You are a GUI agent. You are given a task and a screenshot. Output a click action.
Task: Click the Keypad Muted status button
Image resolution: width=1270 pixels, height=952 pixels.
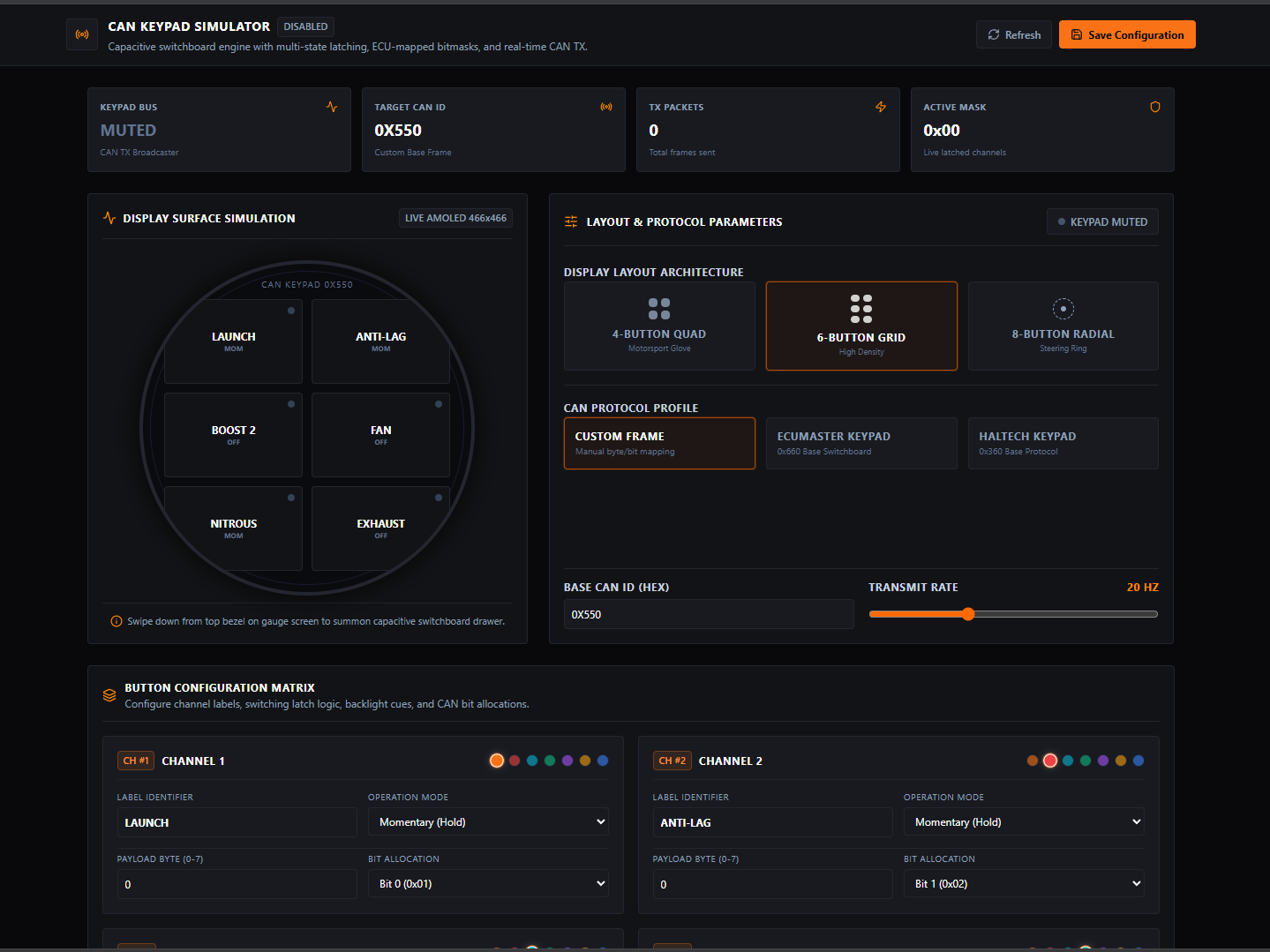coord(1102,221)
